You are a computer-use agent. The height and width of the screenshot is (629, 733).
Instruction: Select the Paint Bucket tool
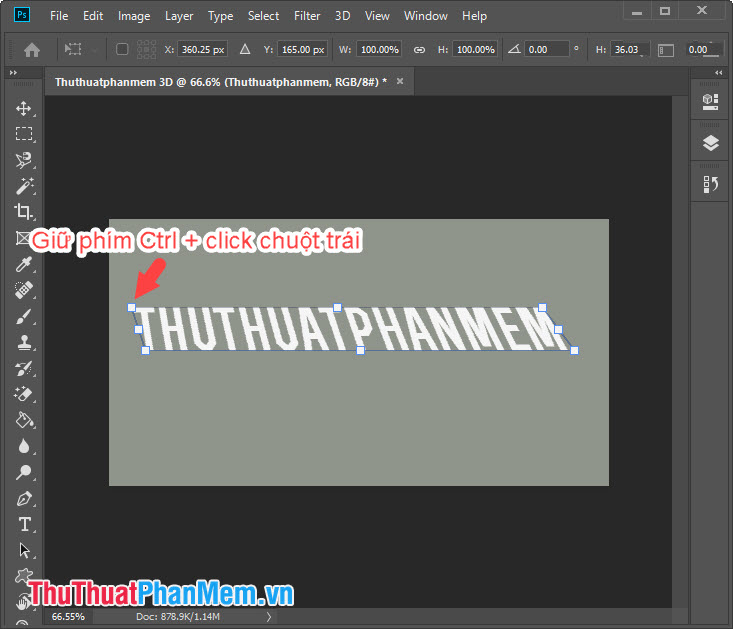23,420
